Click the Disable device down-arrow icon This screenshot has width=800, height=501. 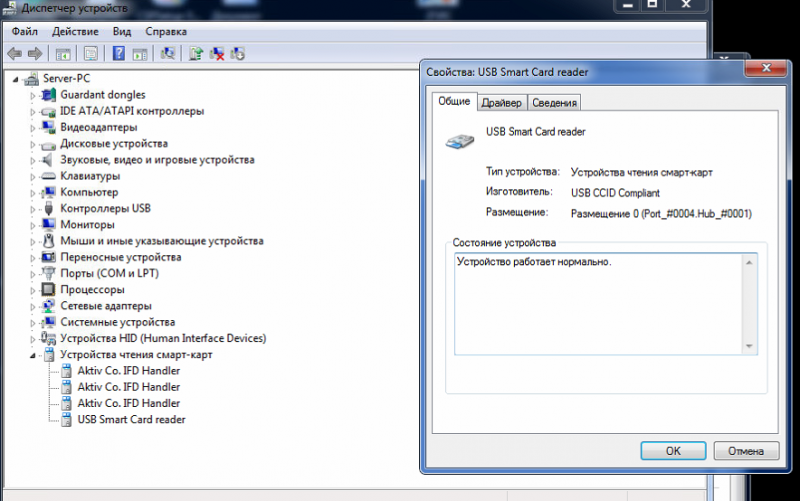[x=238, y=53]
